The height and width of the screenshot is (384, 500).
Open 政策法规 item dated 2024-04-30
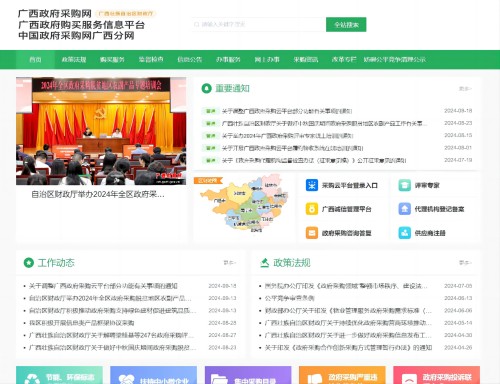pos(348,335)
